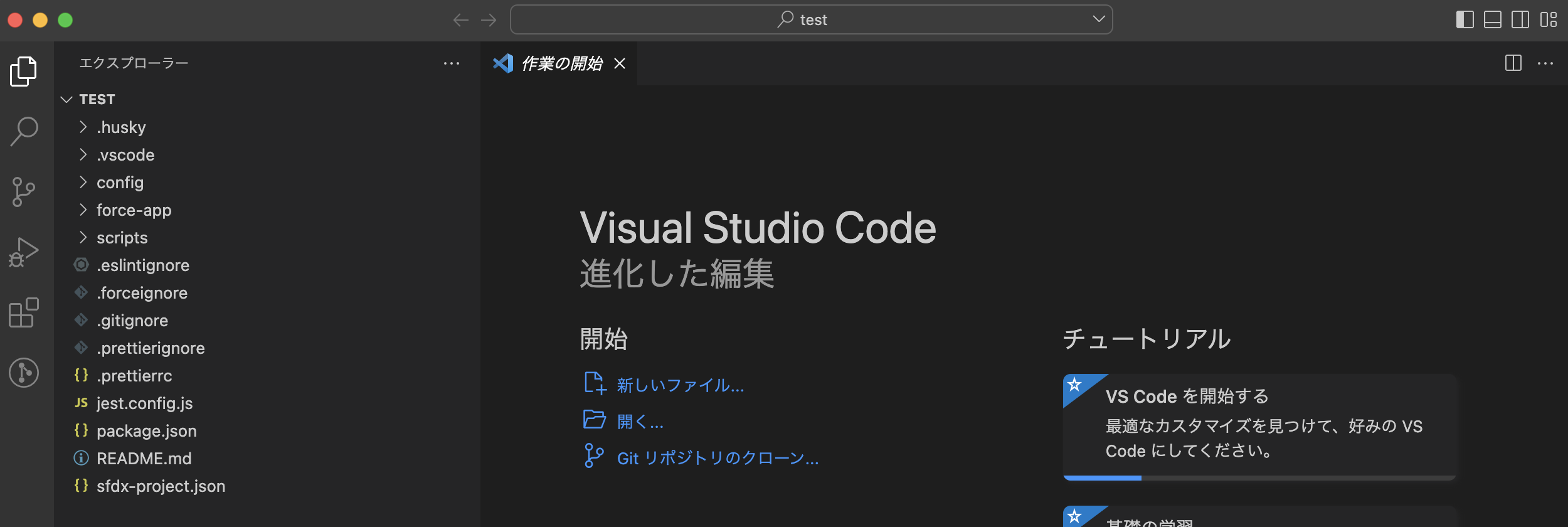
Task: Click the forward navigation arrow
Action: tap(489, 20)
